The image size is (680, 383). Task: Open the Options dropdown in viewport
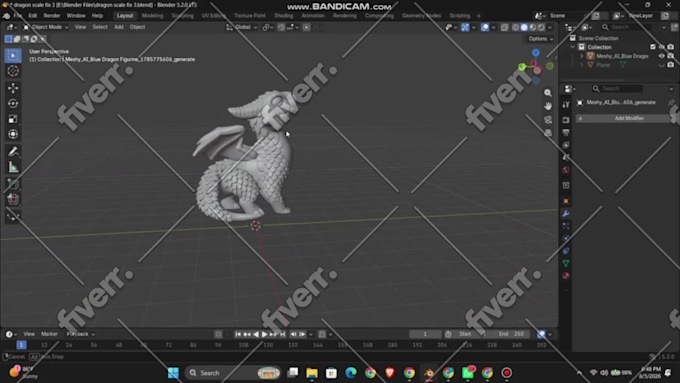pos(540,39)
